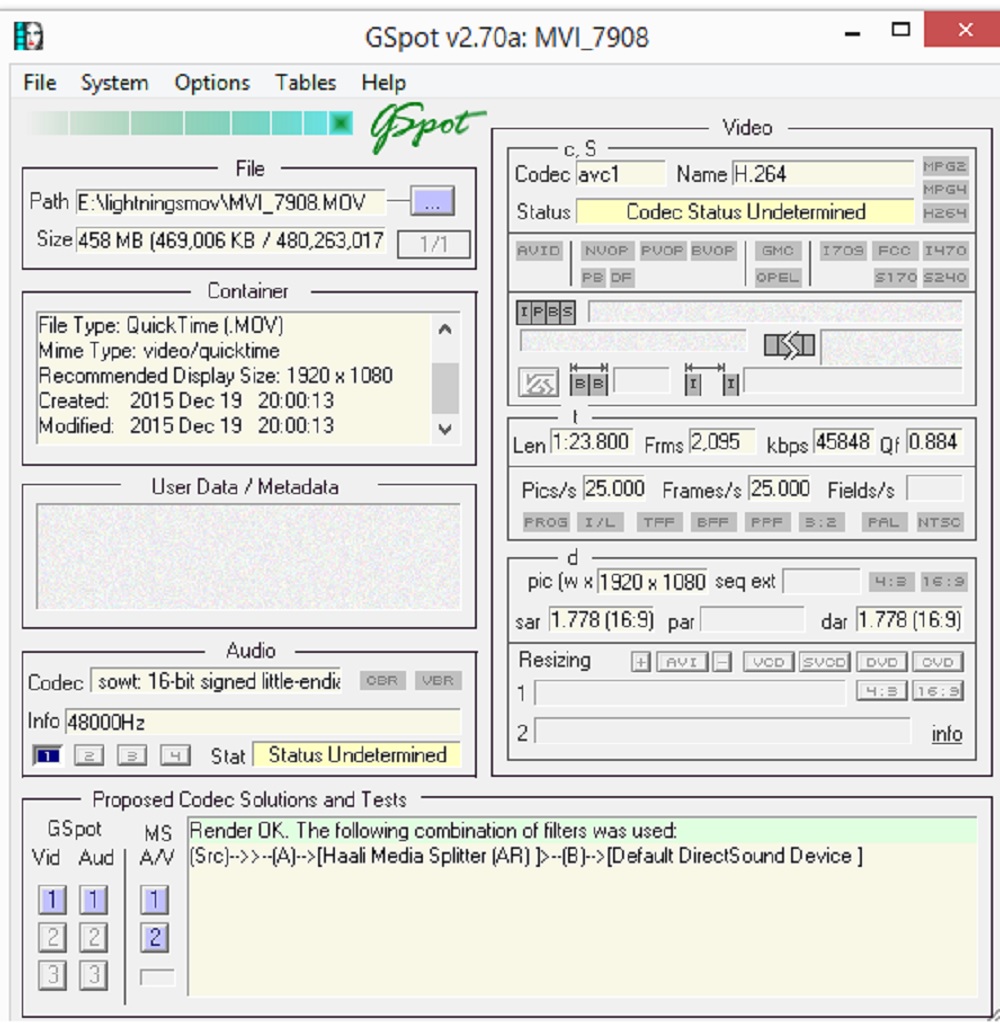Click the QPEL indicator

pos(778,278)
